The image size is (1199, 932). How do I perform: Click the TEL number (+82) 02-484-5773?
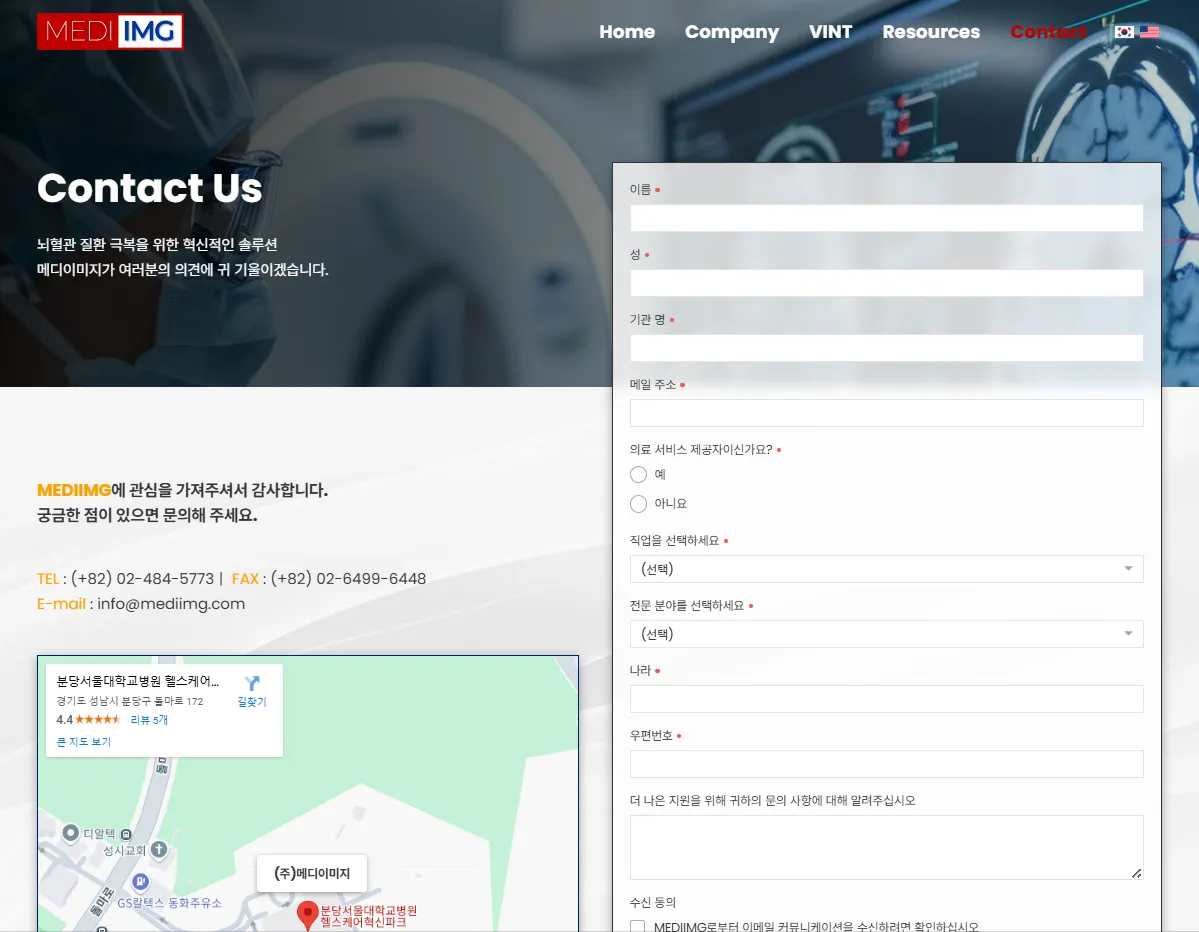[x=142, y=579]
